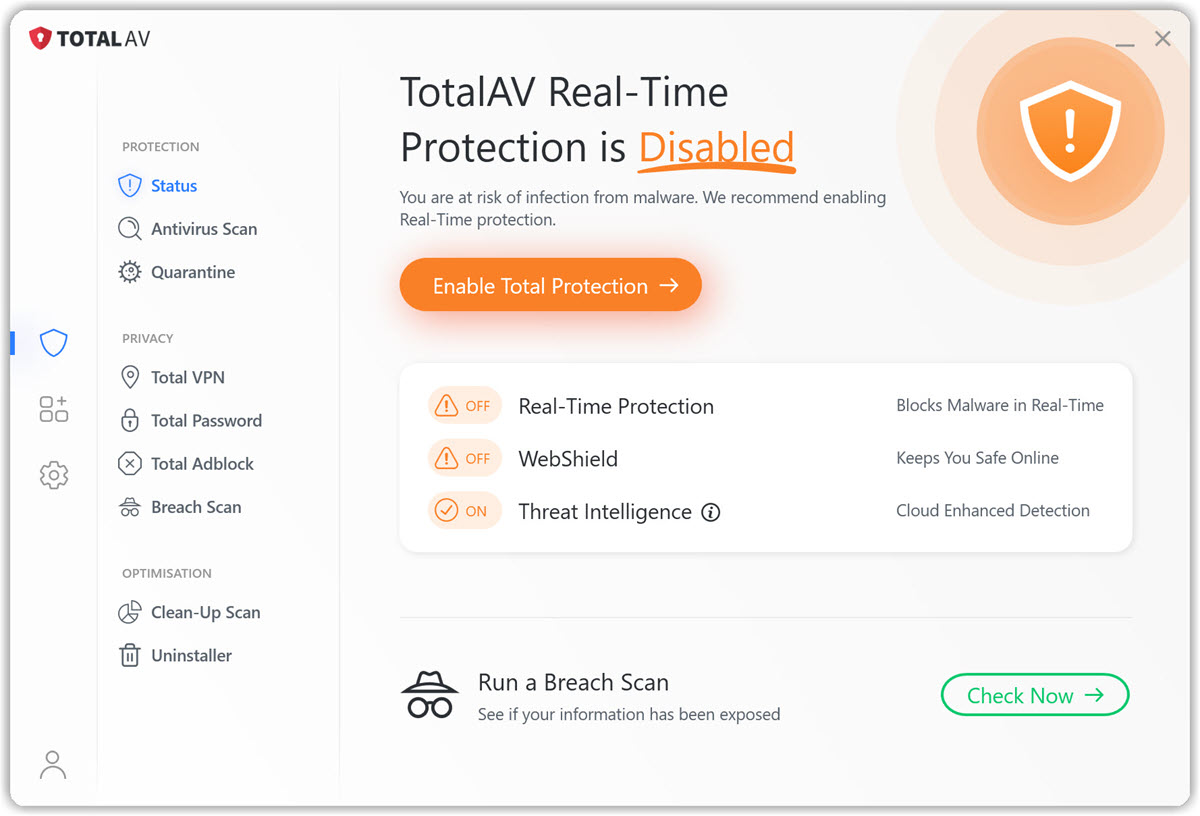Select Status in the Protection menu
The width and height of the screenshot is (1200, 816).
click(x=173, y=186)
